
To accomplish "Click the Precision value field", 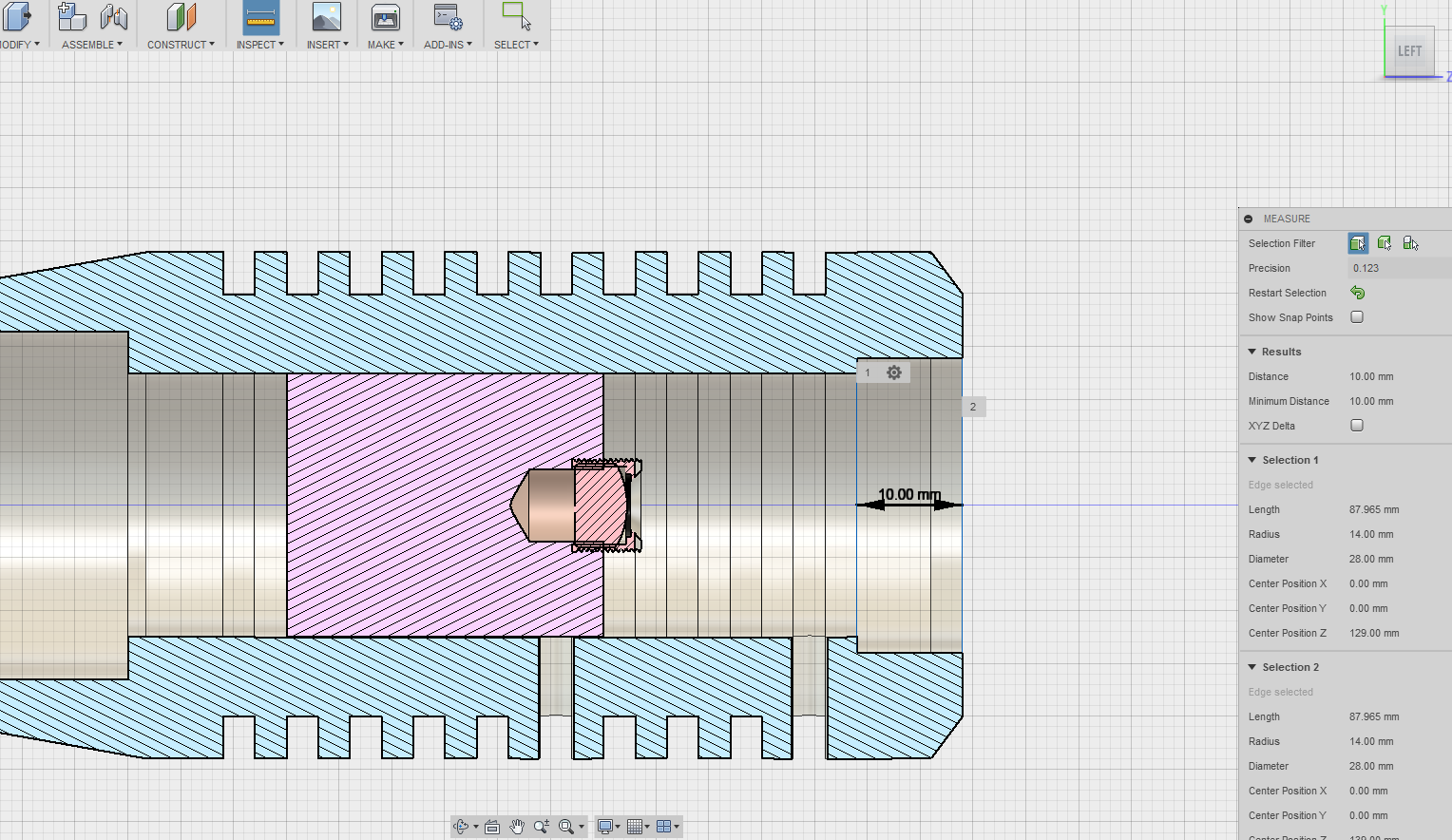I will (x=1397, y=268).
